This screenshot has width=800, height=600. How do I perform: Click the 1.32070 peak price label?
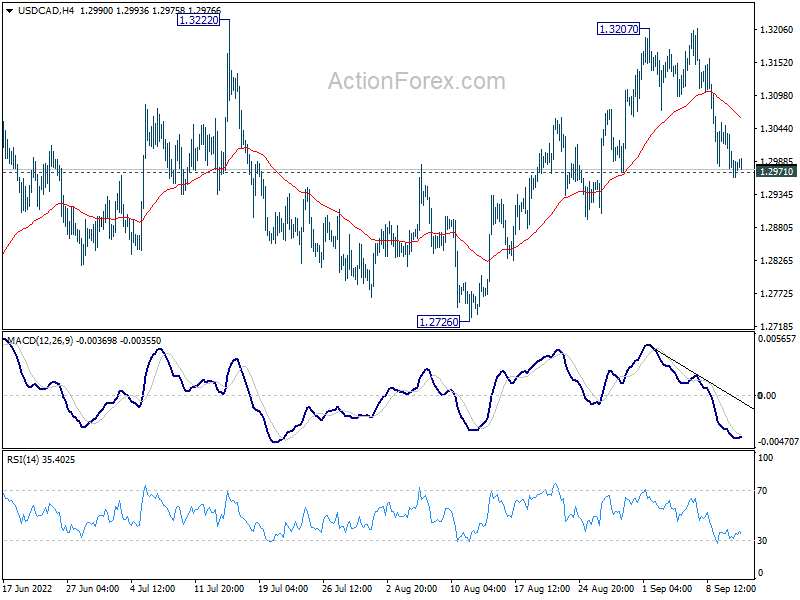pyautogui.click(x=618, y=29)
